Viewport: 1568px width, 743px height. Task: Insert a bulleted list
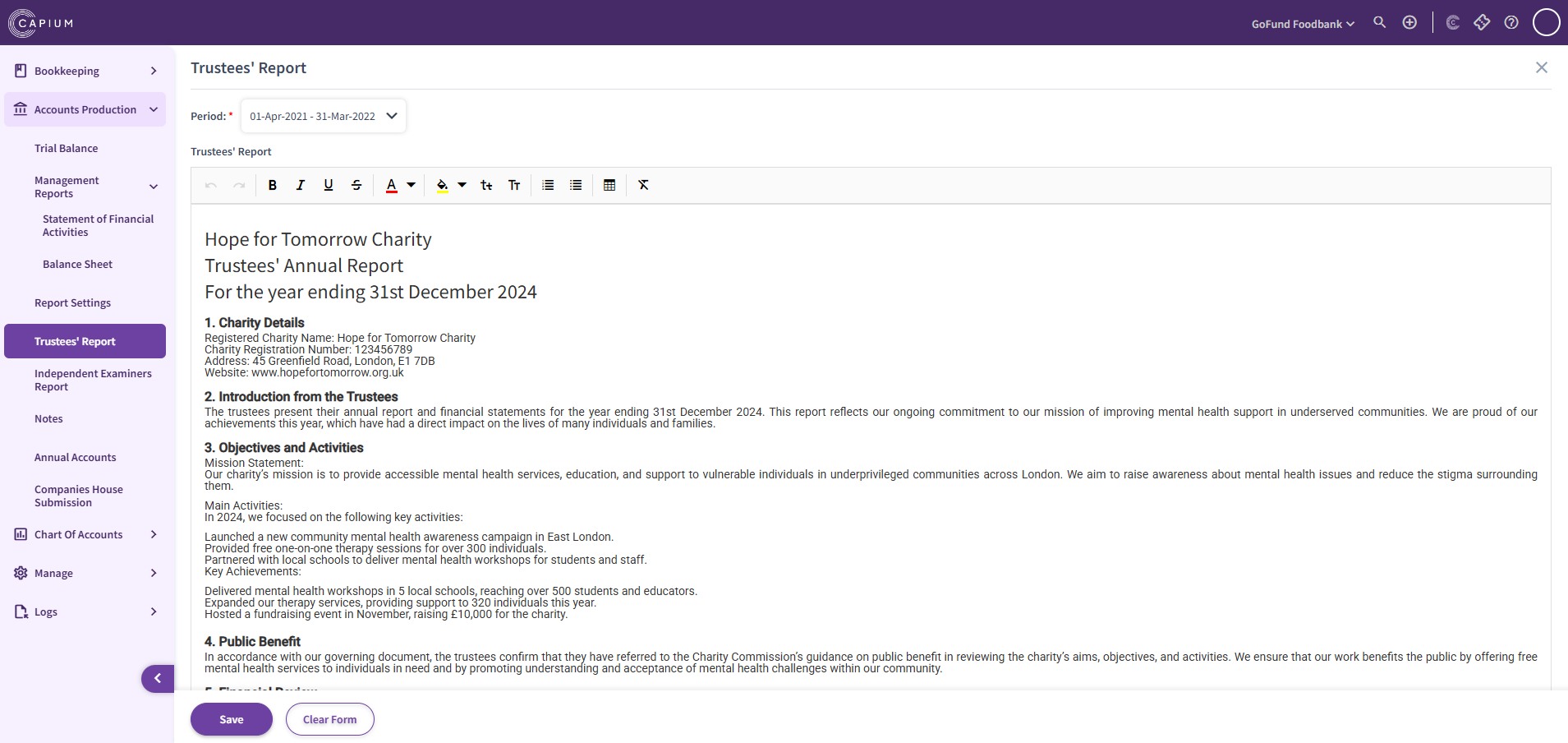tap(576, 185)
